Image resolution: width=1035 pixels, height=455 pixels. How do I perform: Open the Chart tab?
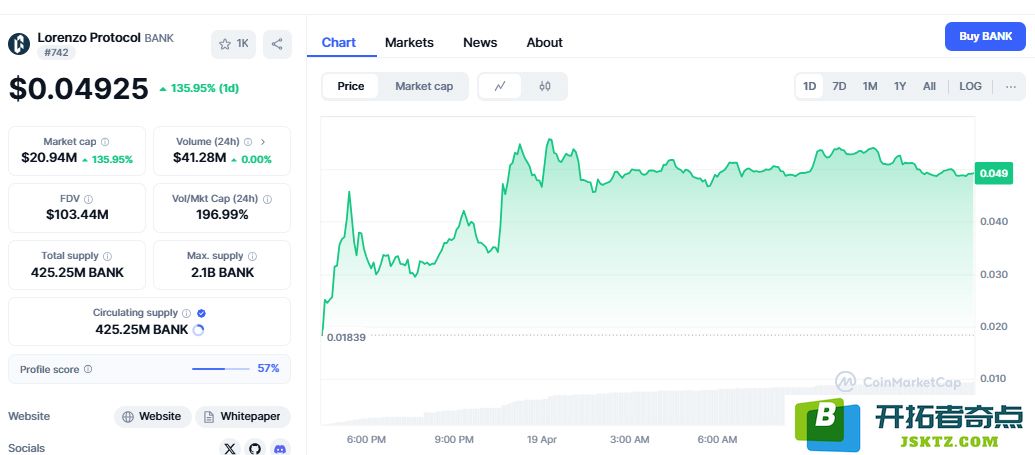click(x=339, y=43)
